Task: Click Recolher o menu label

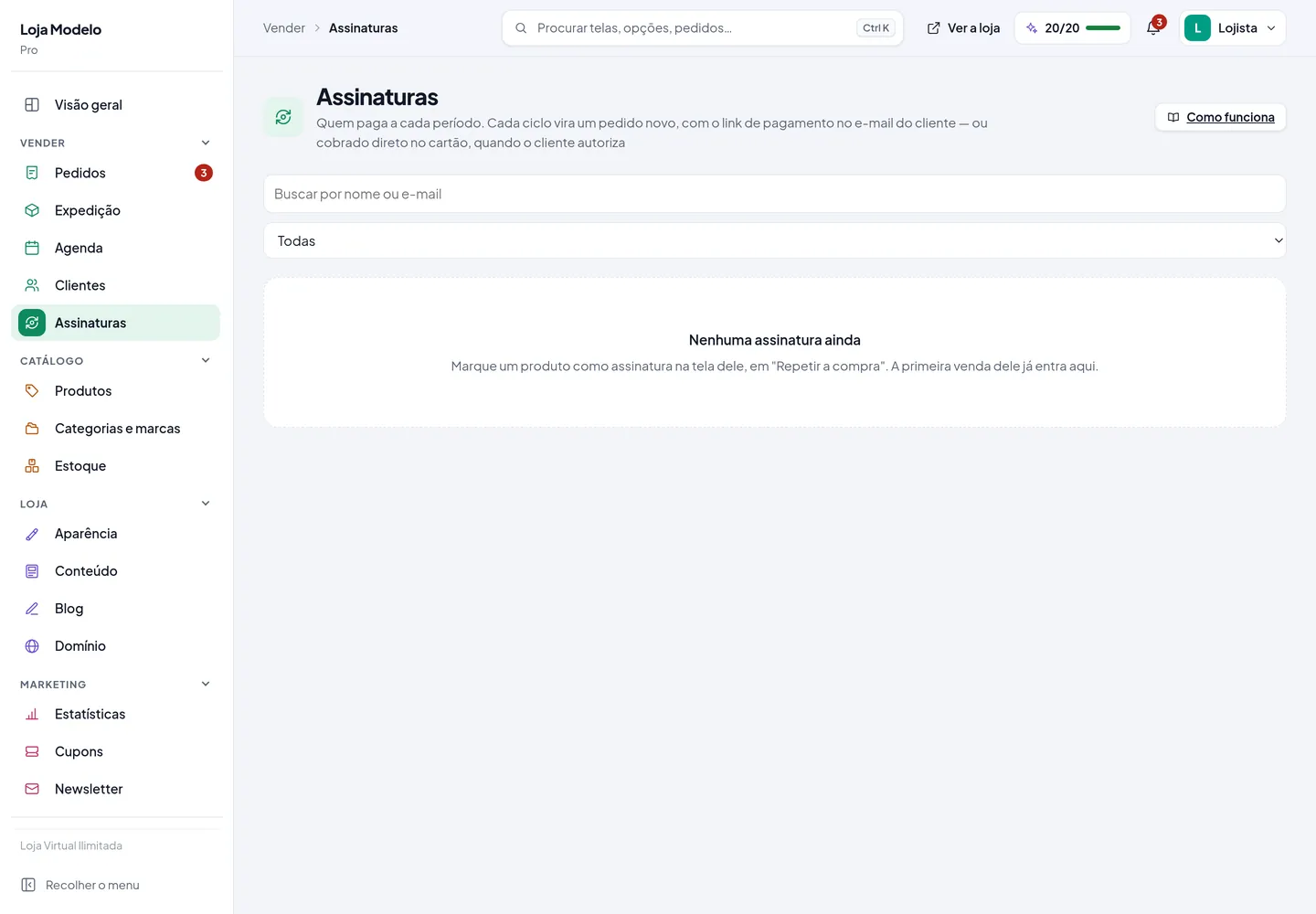Action: 92,885
